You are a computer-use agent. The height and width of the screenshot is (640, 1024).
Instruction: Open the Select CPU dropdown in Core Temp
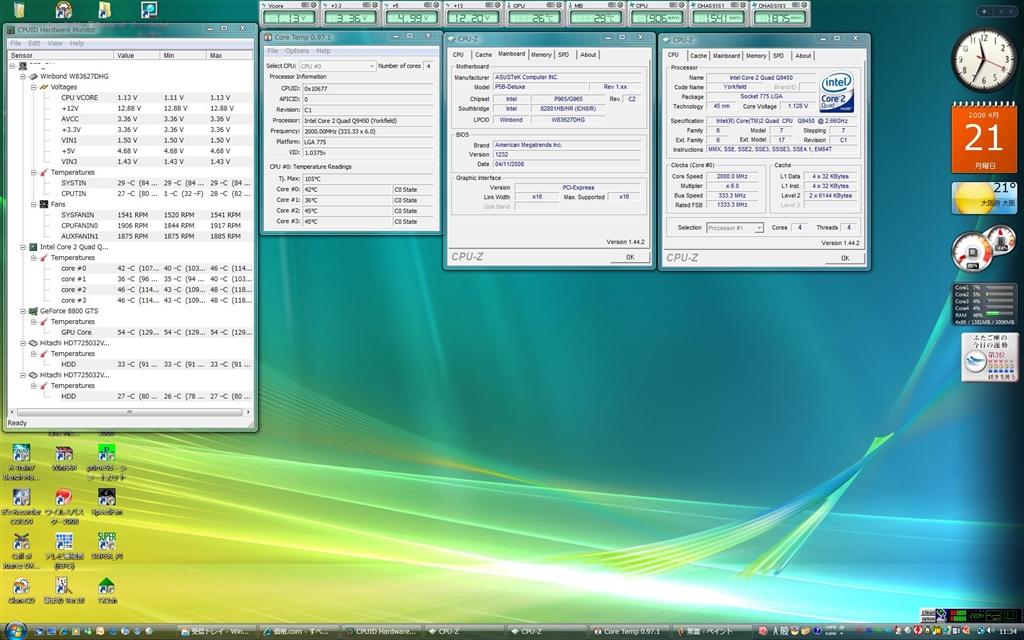(x=337, y=66)
